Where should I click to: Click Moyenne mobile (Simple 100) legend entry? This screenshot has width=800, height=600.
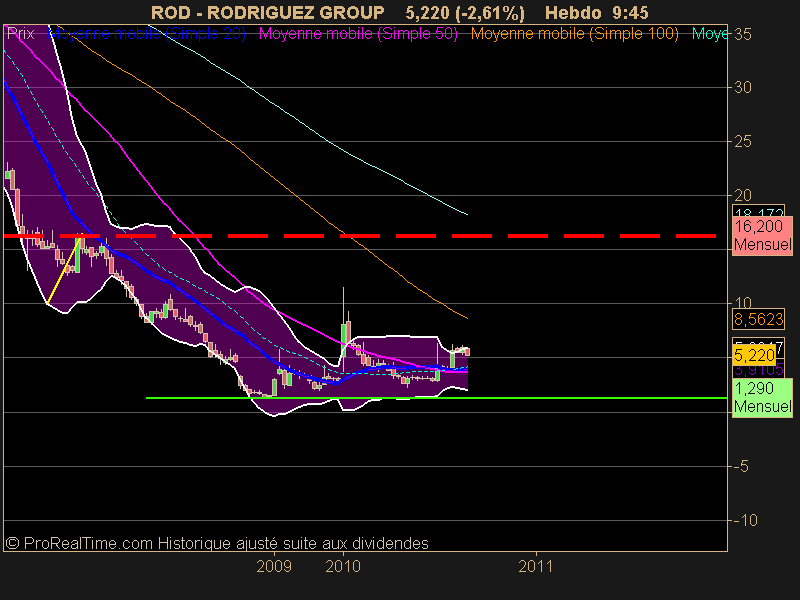(574, 34)
